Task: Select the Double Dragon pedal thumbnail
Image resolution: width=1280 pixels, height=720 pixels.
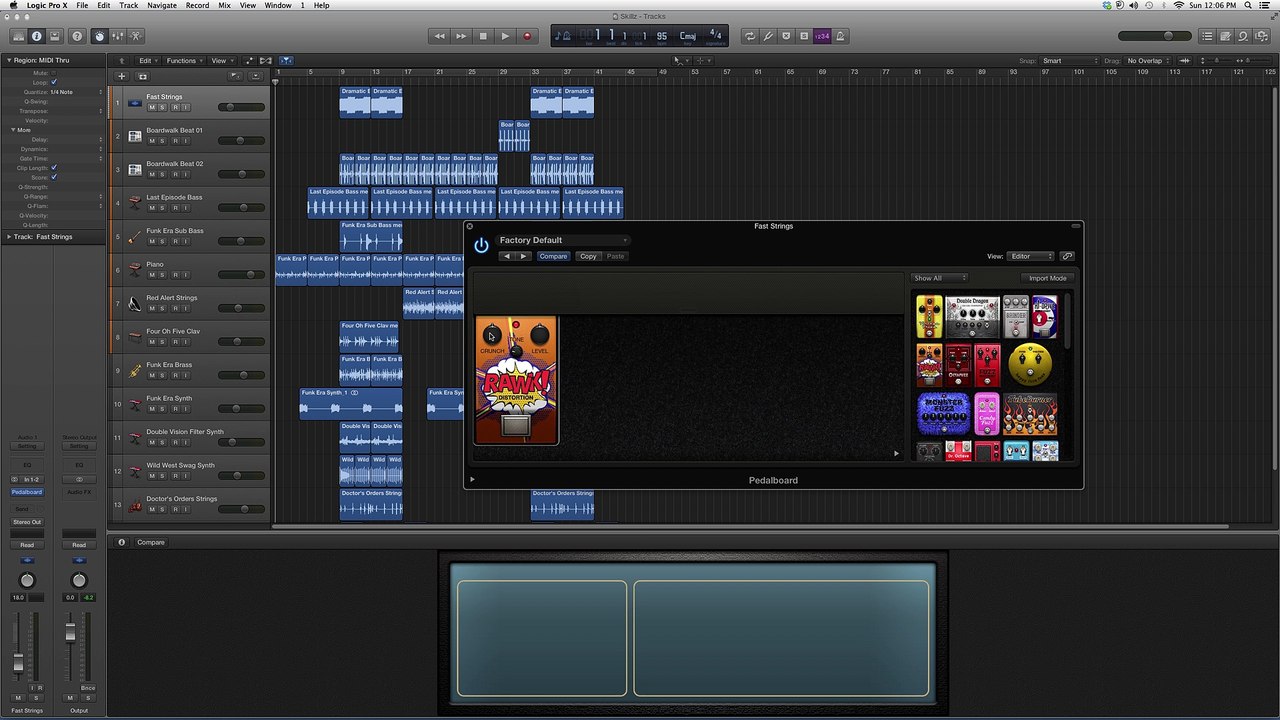Action: [x=973, y=316]
